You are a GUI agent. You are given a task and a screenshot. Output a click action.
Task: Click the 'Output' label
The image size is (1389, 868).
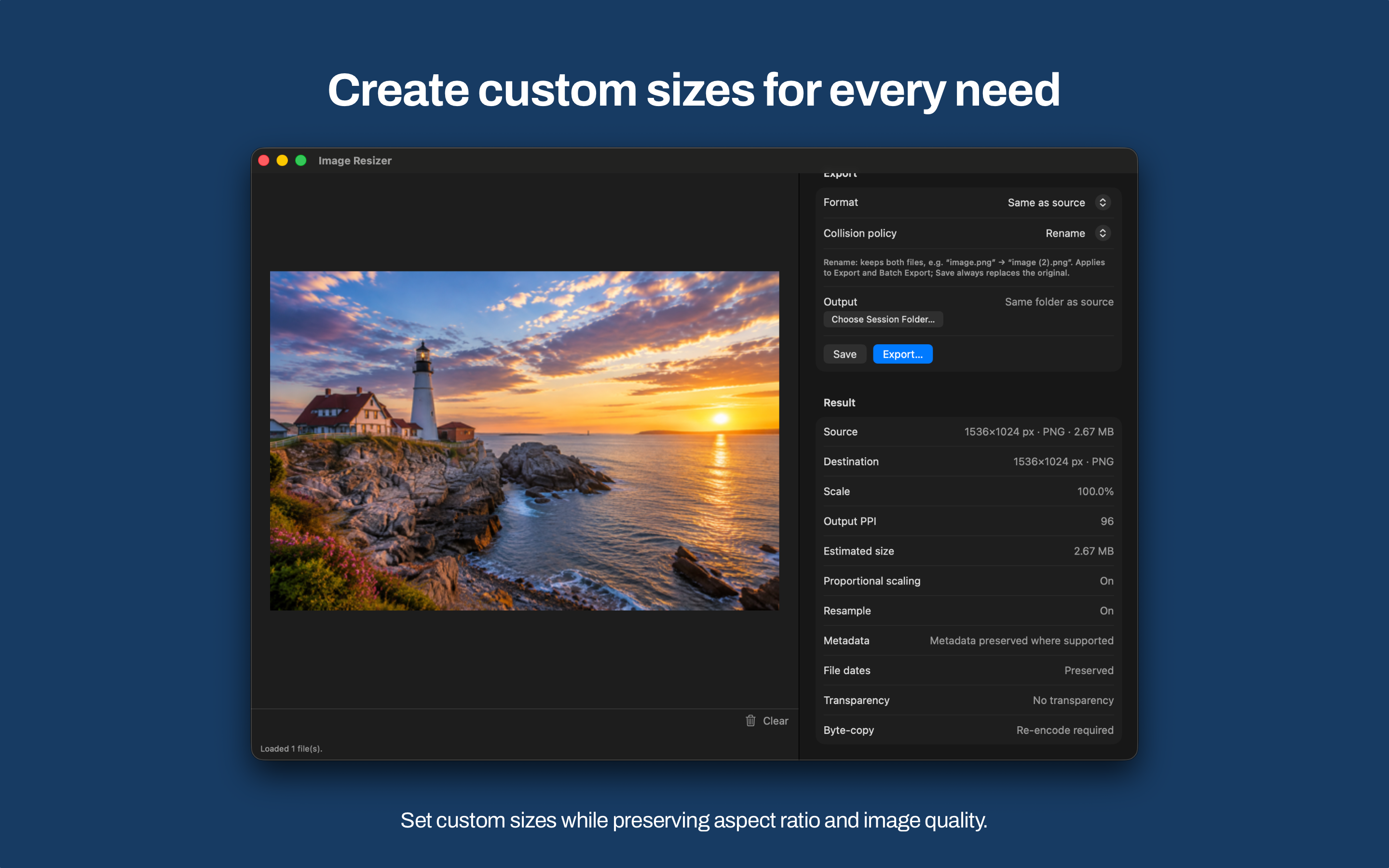tap(840, 302)
